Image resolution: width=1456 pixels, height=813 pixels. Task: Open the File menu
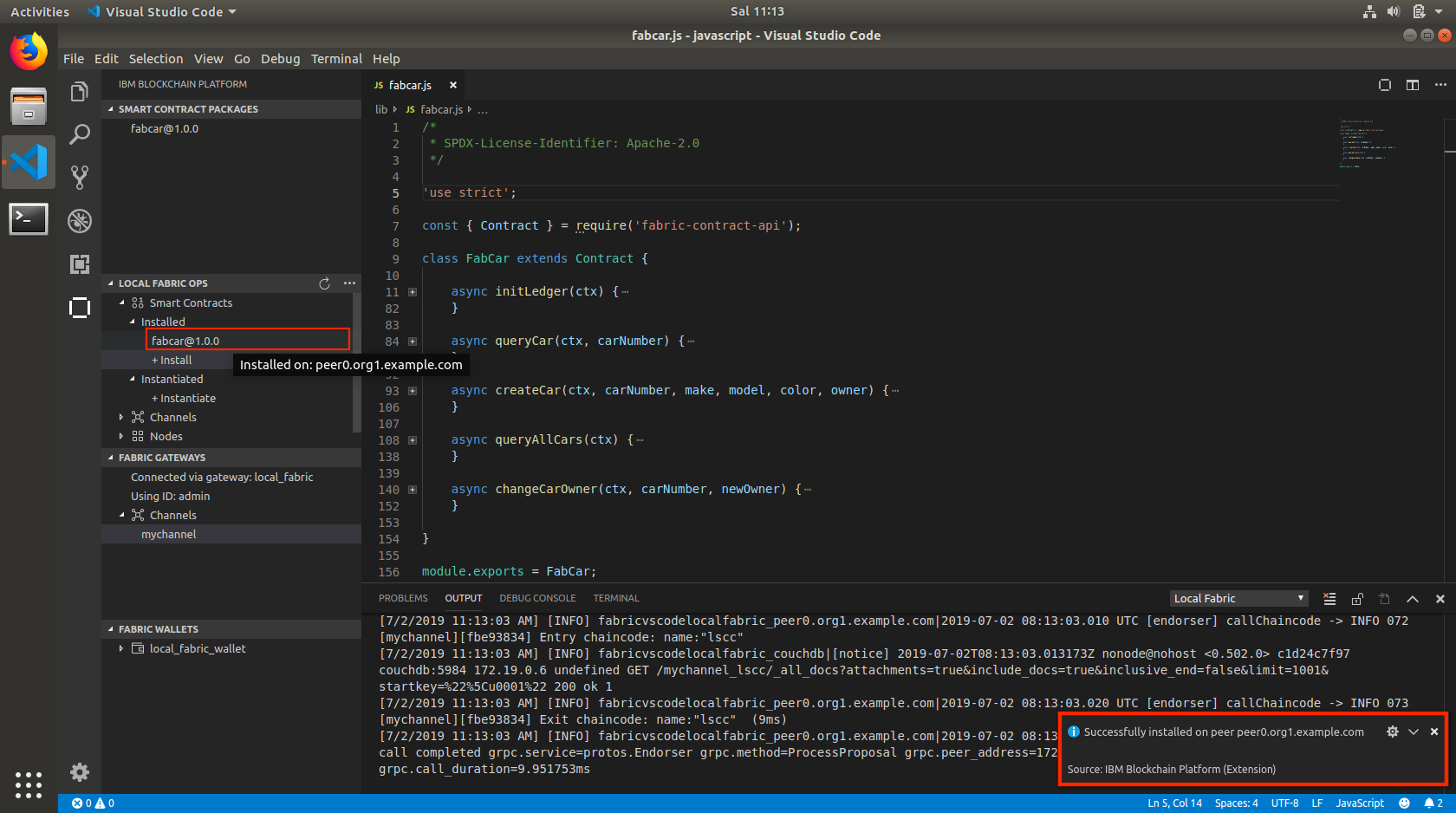74,59
